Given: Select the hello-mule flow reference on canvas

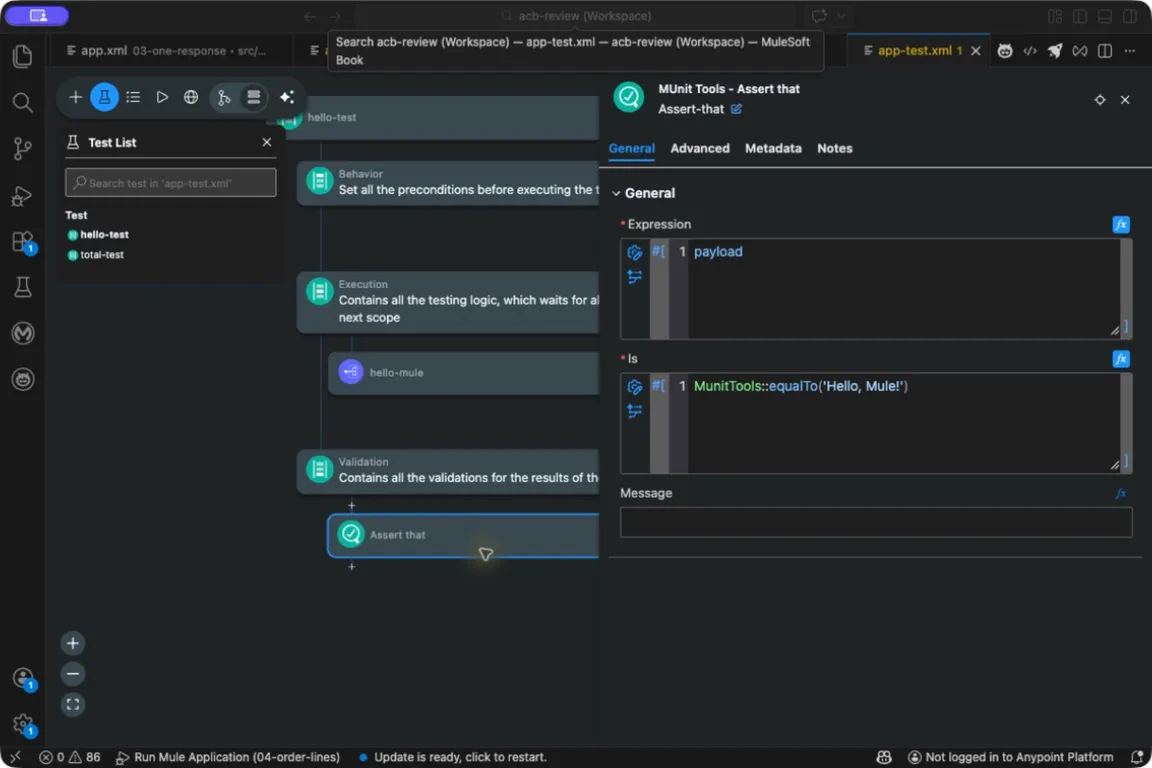Looking at the screenshot, I should pos(464,373).
